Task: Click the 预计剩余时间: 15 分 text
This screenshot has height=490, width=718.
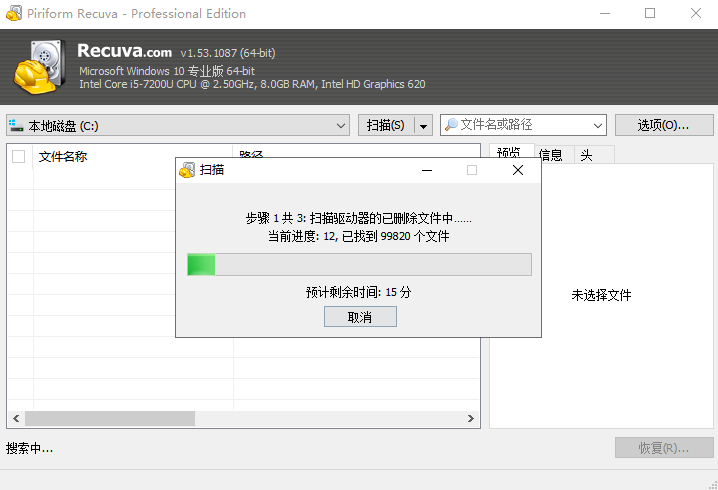Action: 359,292
